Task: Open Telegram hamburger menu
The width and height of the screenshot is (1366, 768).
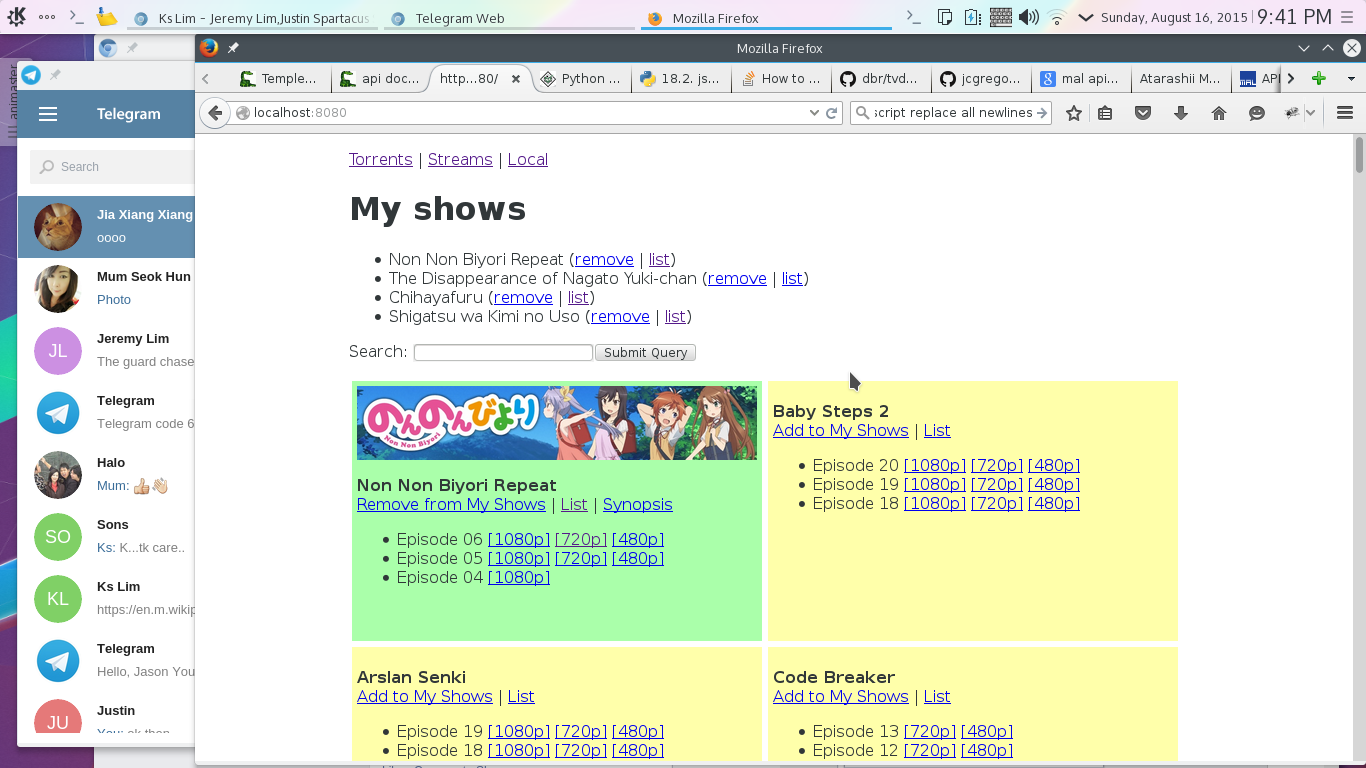Action: 48,114
